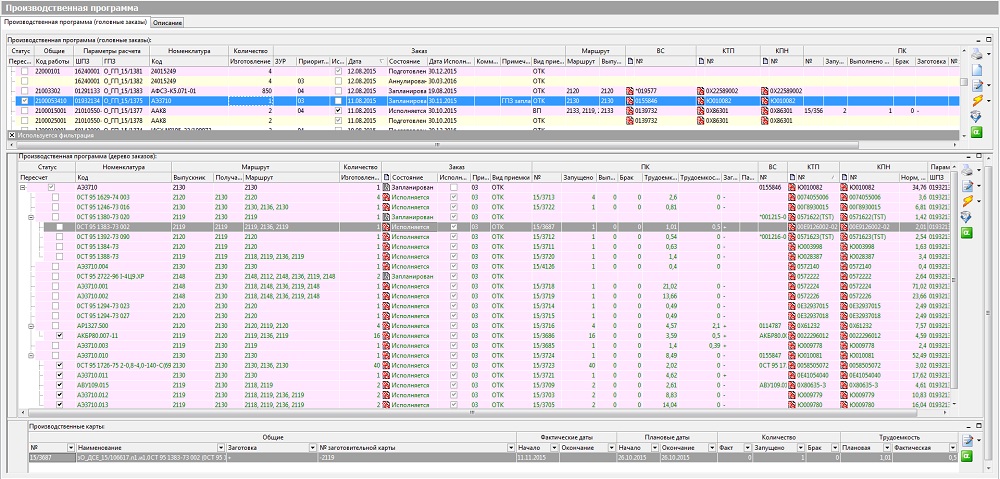Screen dimensions: 1000x479
Task: Click the lightning bolt icon in top panel
Action: point(977,100)
